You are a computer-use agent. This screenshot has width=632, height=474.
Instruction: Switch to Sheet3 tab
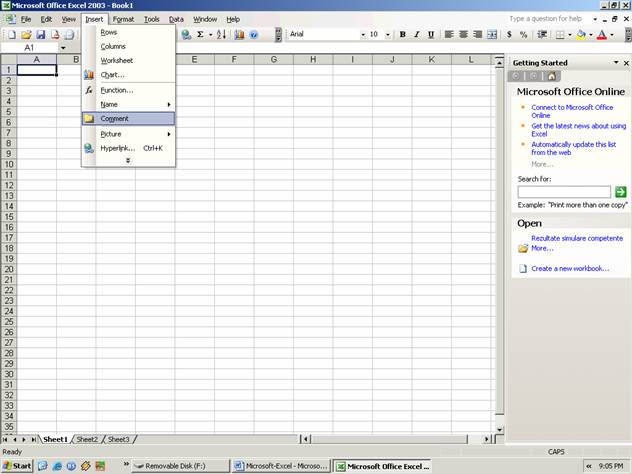coord(118,439)
